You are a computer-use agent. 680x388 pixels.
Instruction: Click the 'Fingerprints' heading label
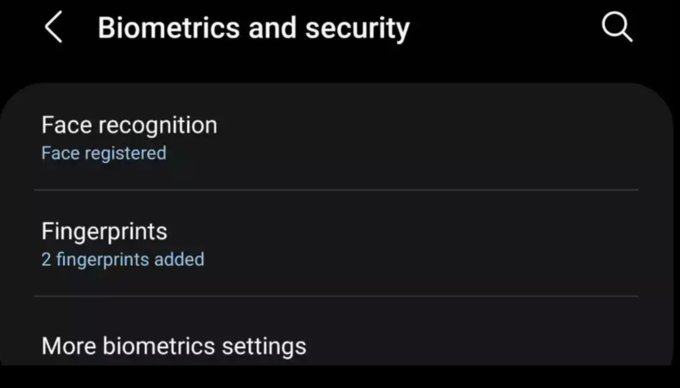[105, 231]
